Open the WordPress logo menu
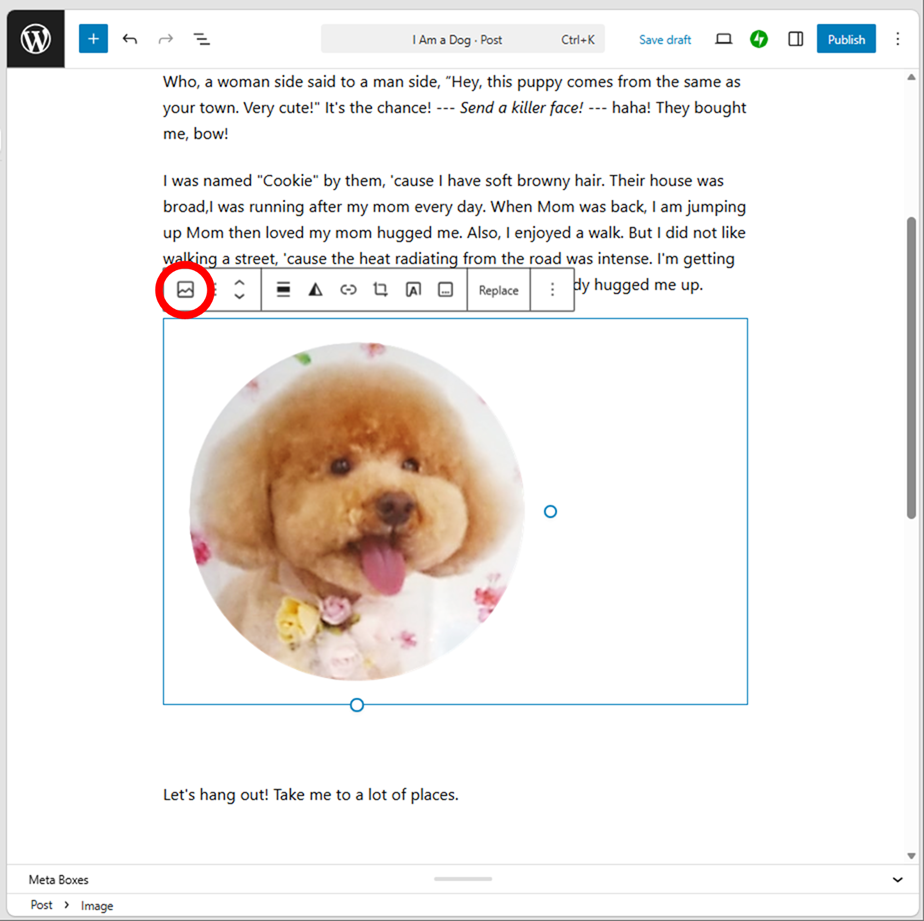The width and height of the screenshot is (924, 921). 36,40
